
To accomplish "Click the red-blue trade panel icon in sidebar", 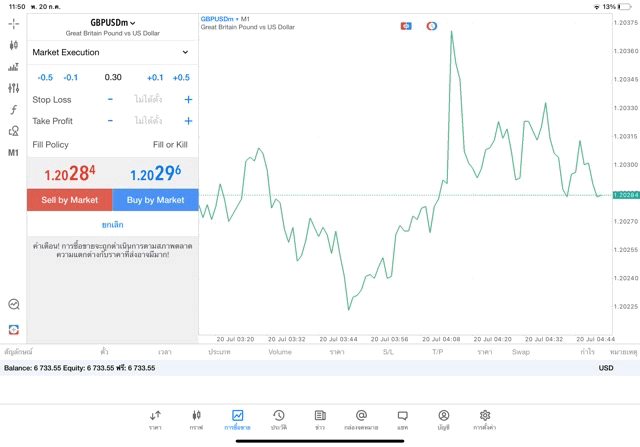I will coord(13,329).
